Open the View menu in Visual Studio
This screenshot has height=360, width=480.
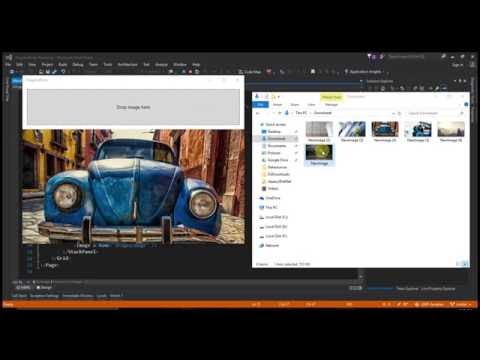[x=32, y=64]
